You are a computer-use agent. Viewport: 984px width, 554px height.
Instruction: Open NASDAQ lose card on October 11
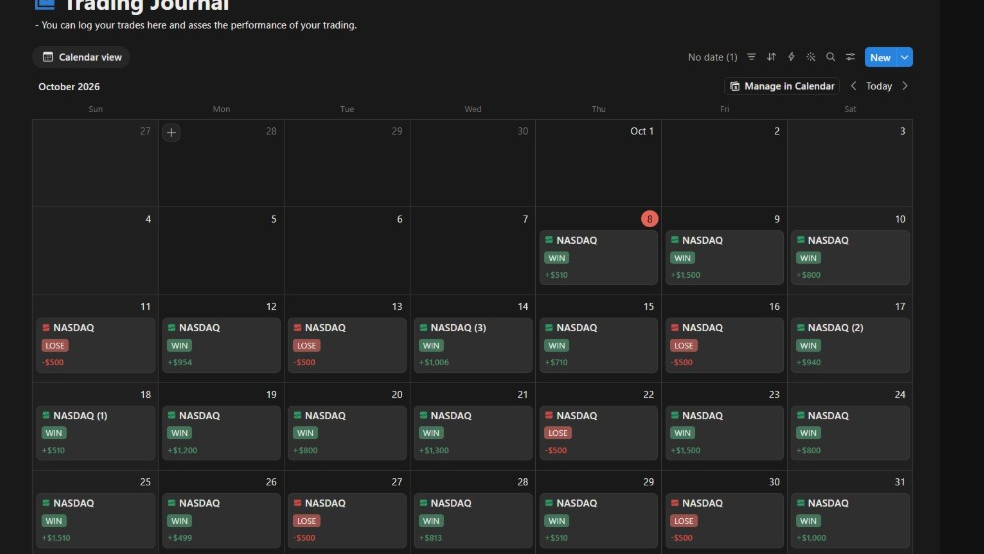95,345
